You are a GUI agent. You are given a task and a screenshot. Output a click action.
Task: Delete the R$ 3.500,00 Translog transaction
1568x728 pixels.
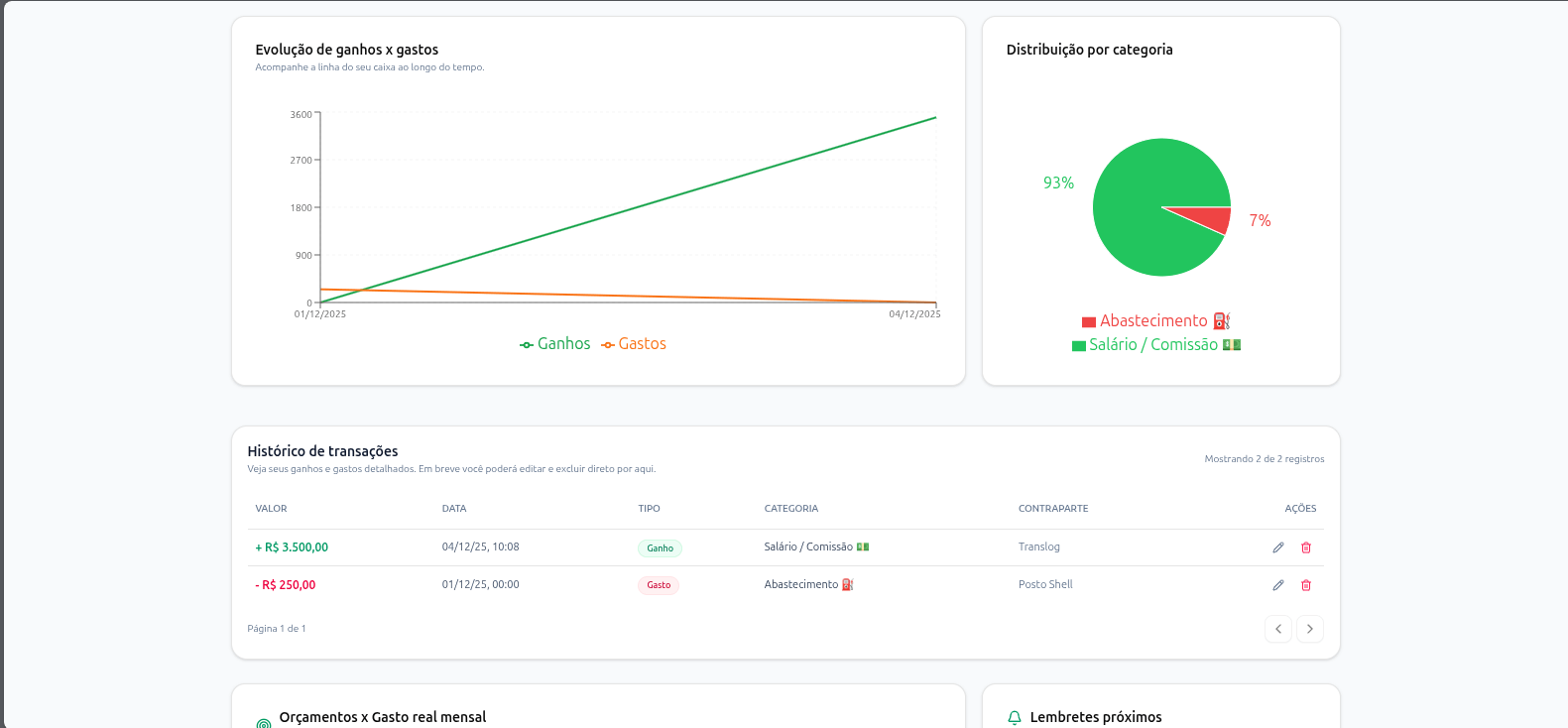(x=1306, y=547)
